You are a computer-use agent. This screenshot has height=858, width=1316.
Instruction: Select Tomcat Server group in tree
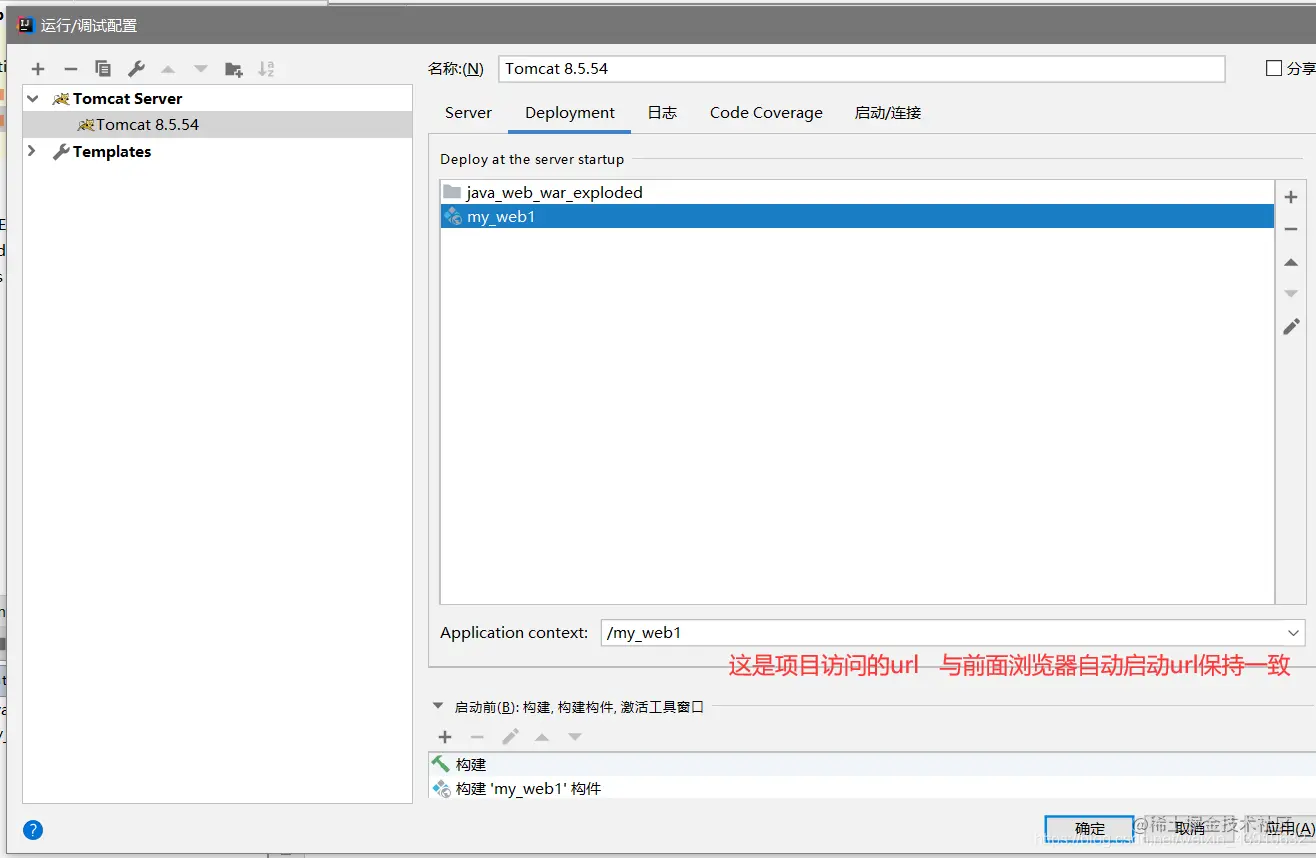point(217,99)
